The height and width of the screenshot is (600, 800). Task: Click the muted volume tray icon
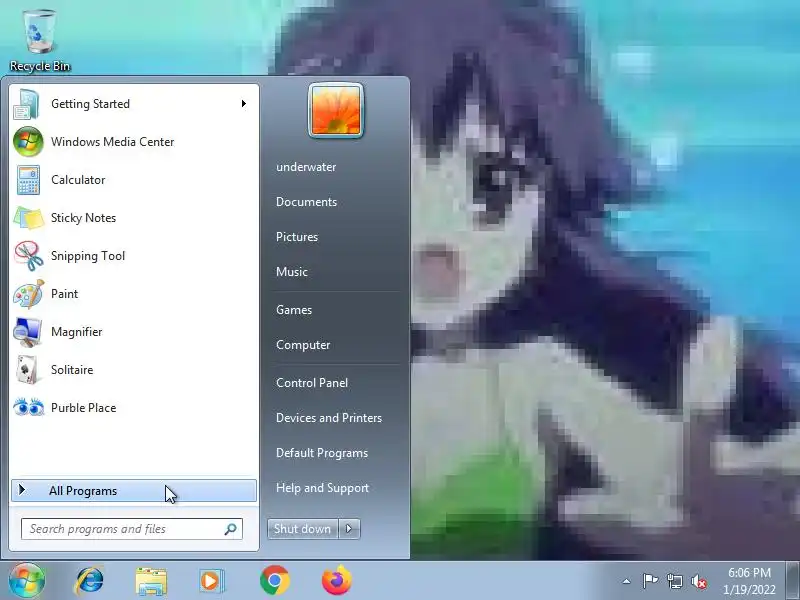point(699,581)
